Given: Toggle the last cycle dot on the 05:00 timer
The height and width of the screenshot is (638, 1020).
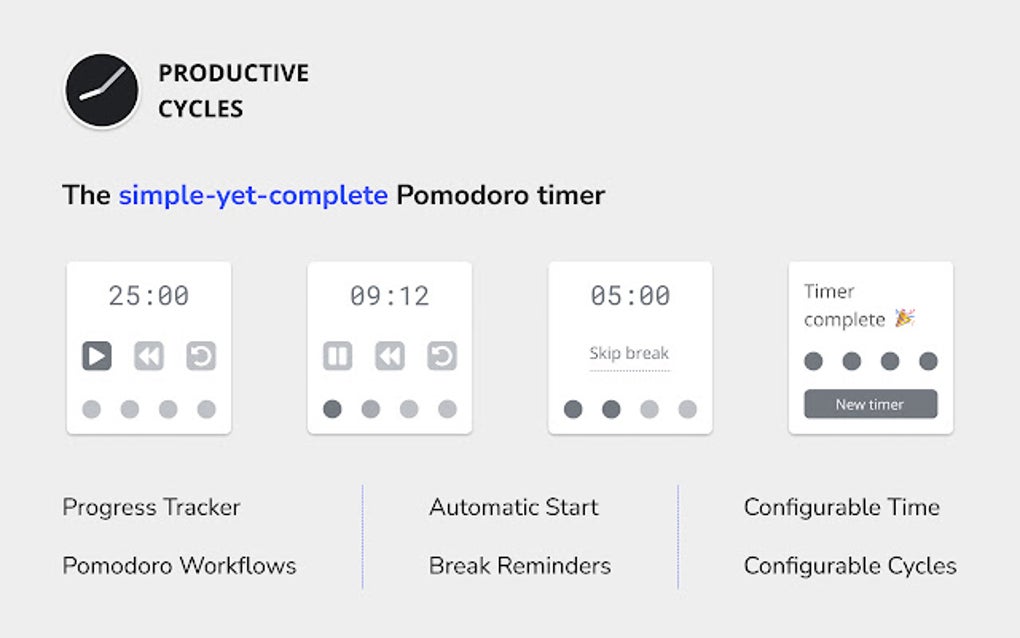Looking at the screenshot, I should [x=688, y=409].
